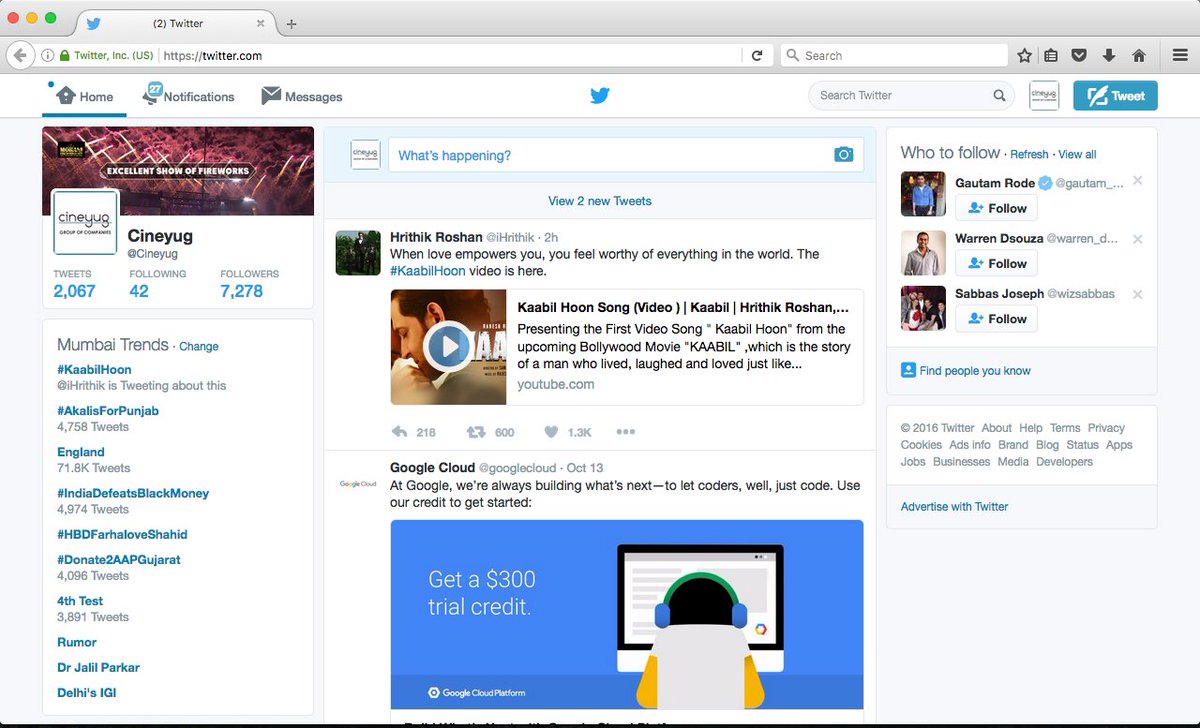Play the Kaabil Hoon video
Viewport: 1200px width, 728px height.
(x=448, y=347)
